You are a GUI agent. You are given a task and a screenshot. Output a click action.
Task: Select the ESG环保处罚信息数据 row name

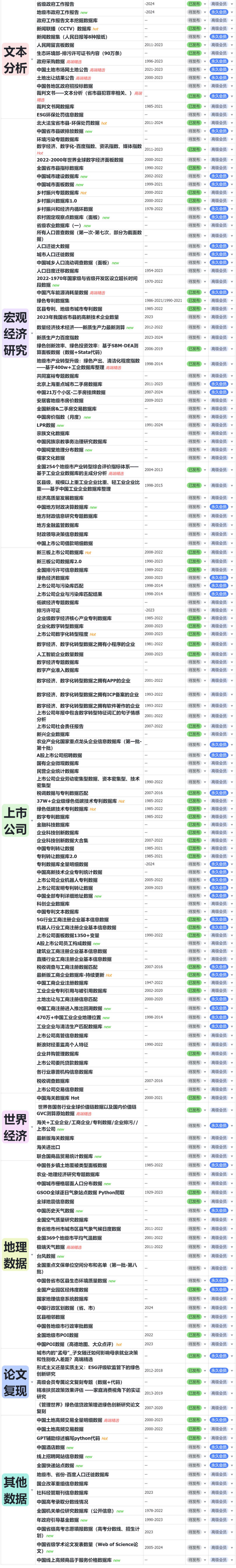point(60,114)
